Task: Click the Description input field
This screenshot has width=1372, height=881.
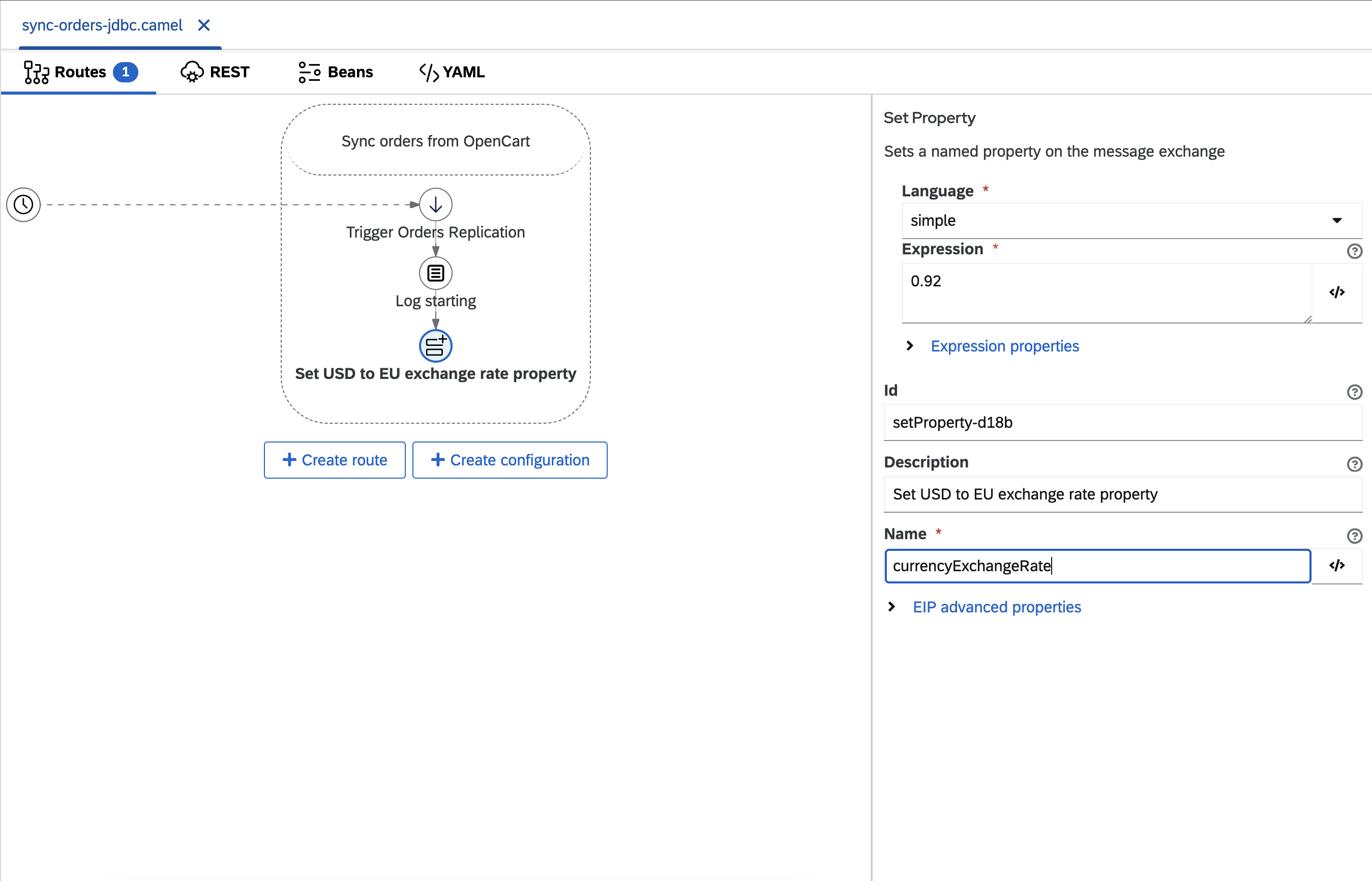Action: [1123, 494]
